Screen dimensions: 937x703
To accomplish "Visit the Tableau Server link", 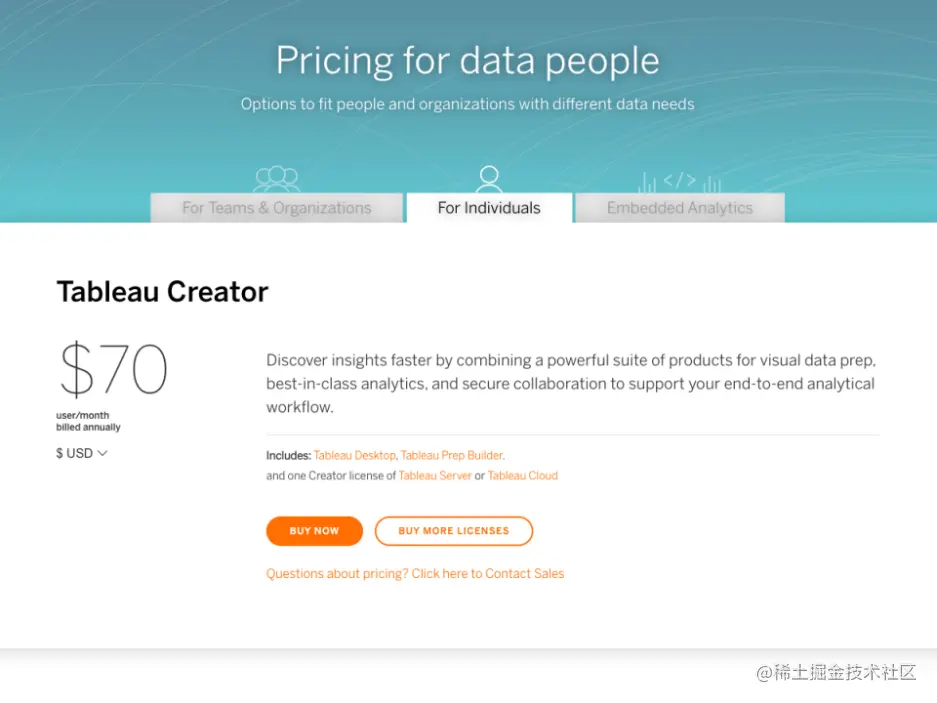I will [435, 476].
